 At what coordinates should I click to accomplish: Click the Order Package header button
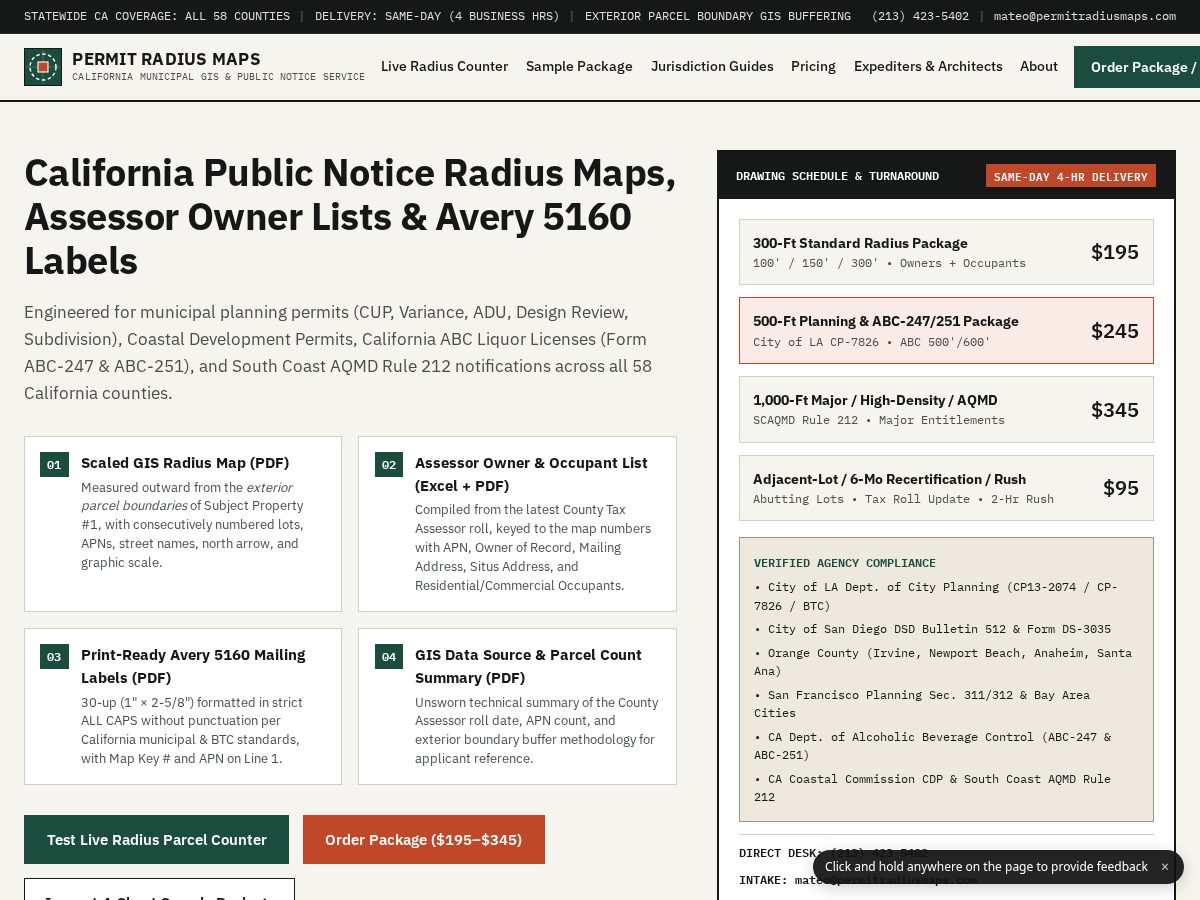[1137, 67]
